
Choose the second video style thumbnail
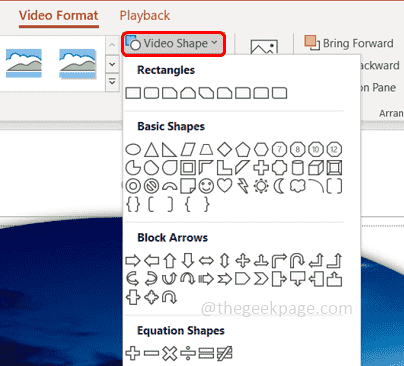click(x=78, y=63)
